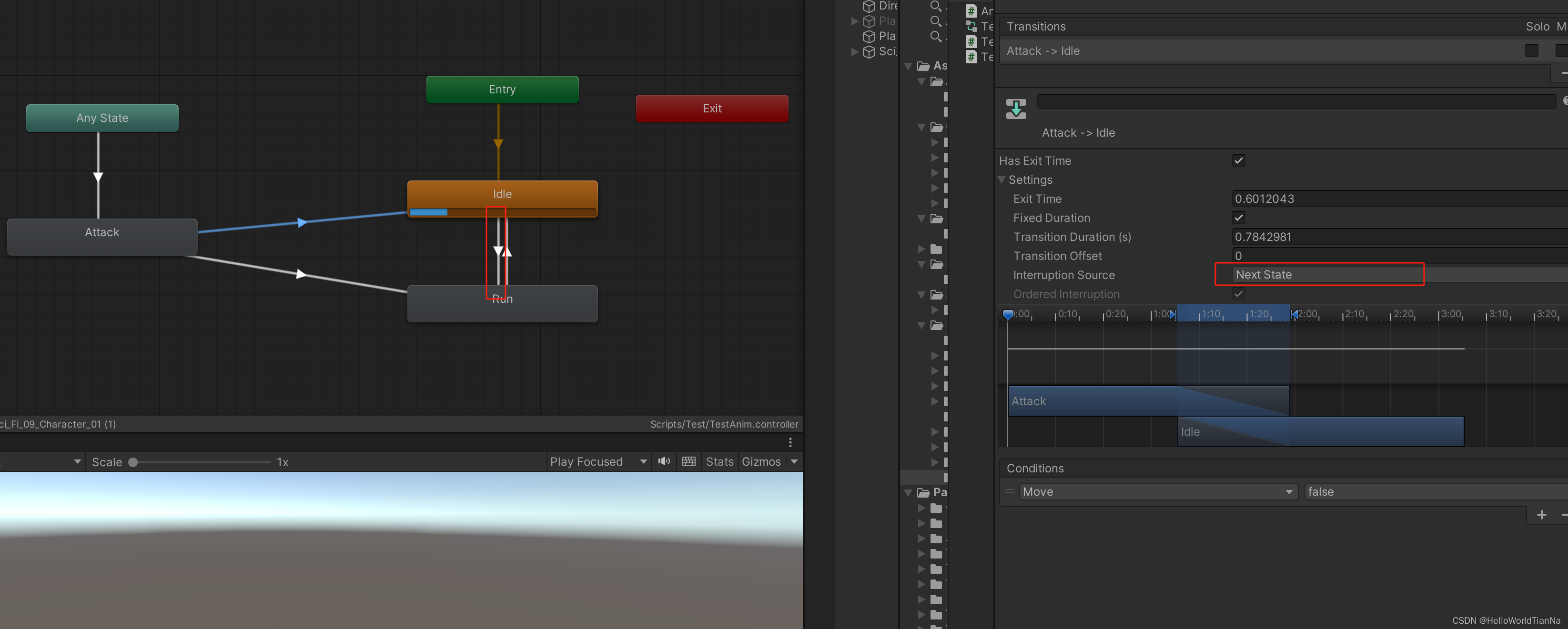1568x629 pixels.
Task: Collapse the Settings foldout
Action: click(x=1002, y=180)
